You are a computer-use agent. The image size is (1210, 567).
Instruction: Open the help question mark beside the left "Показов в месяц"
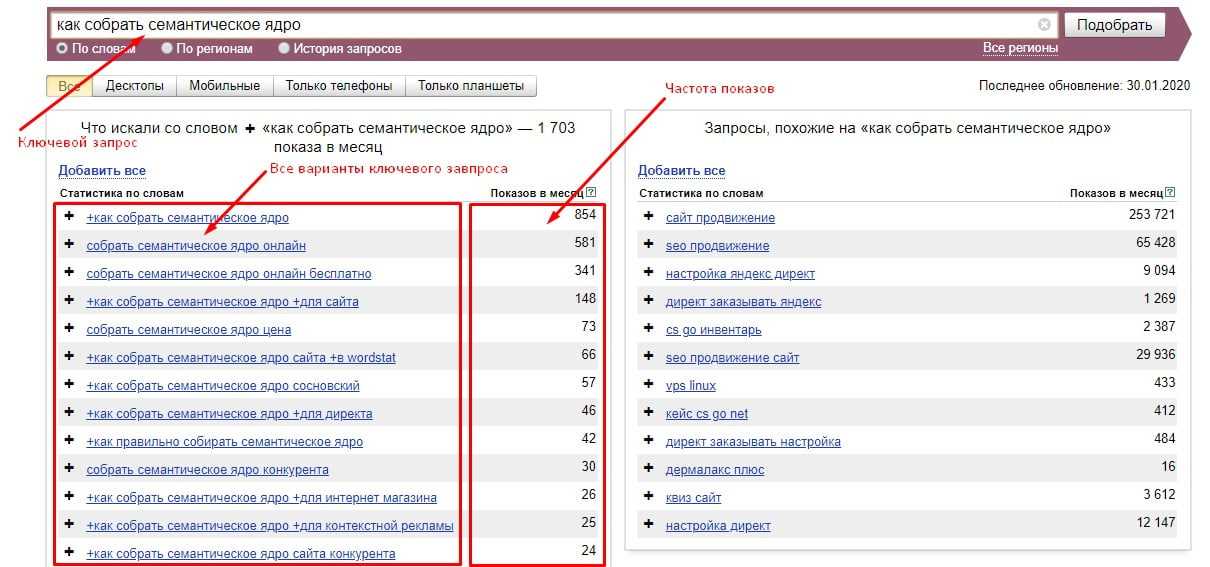click(591, 193)
